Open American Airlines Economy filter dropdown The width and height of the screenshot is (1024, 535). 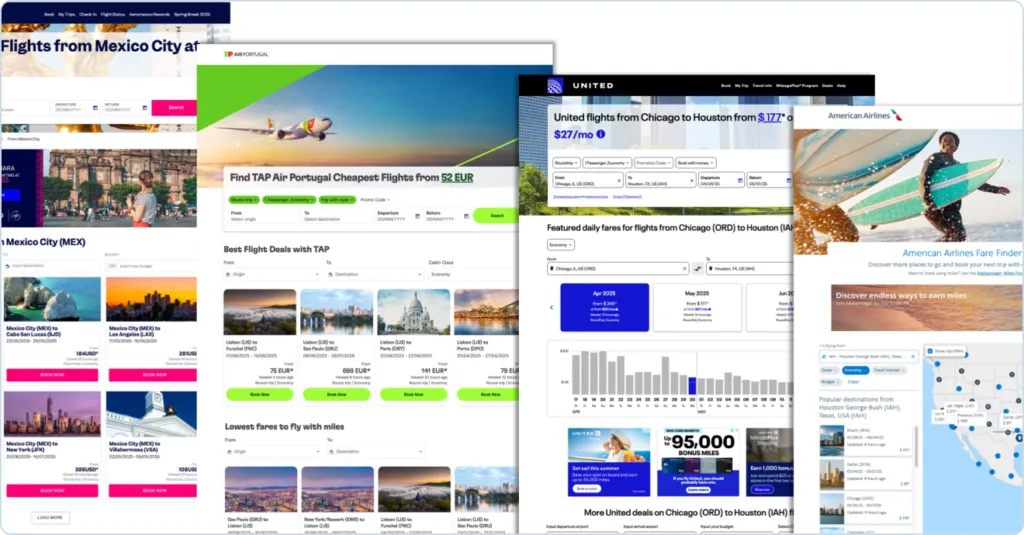click(855, 370)
